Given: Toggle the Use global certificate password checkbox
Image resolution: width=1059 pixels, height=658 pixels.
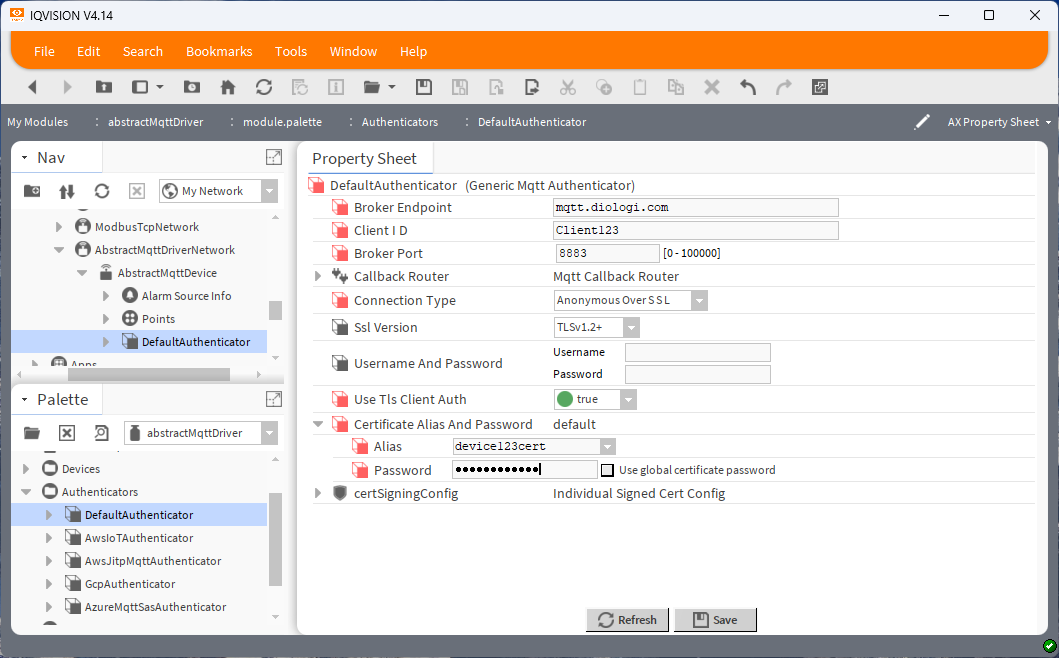Looking at the screenshot, I should (x=608, y=468).
